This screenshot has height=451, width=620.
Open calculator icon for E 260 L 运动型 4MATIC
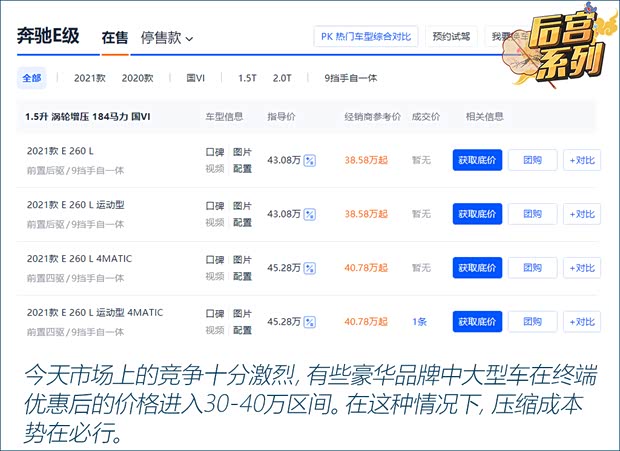(309, 322)
